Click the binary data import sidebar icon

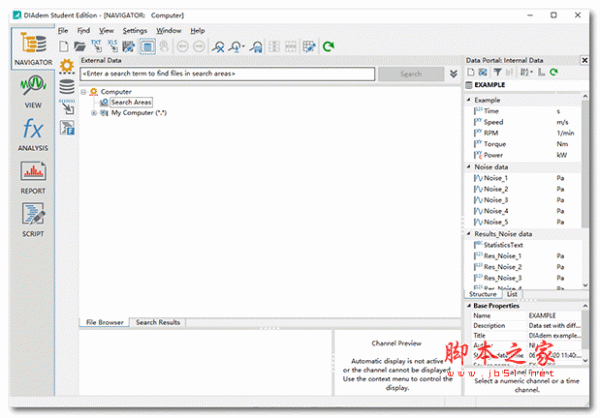tap(67, 107)
